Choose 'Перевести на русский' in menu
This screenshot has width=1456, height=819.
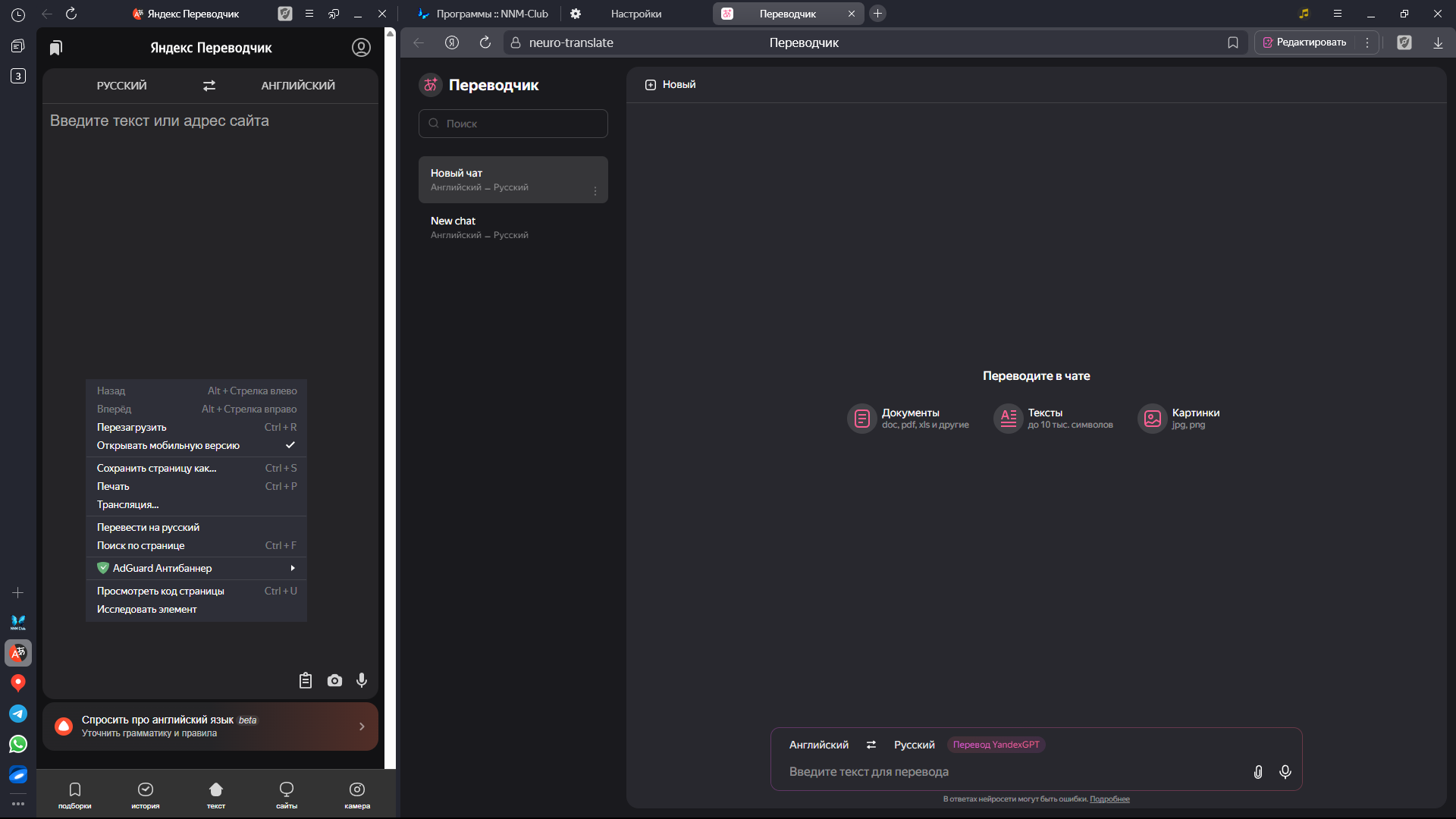(196, 528)
